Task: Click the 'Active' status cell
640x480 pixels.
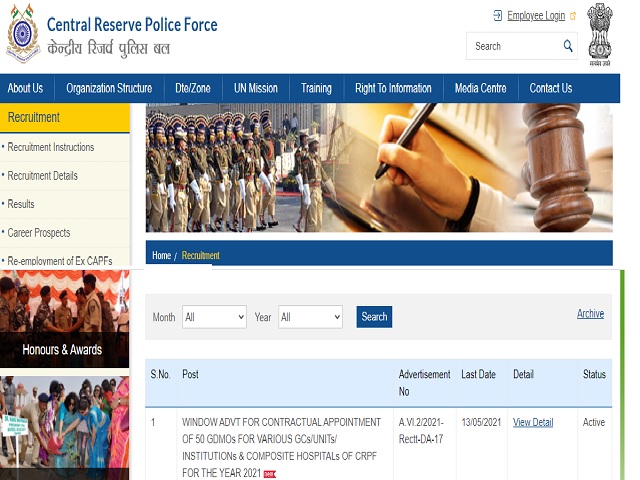Action: pyautogui.click(x=594, y=422)
